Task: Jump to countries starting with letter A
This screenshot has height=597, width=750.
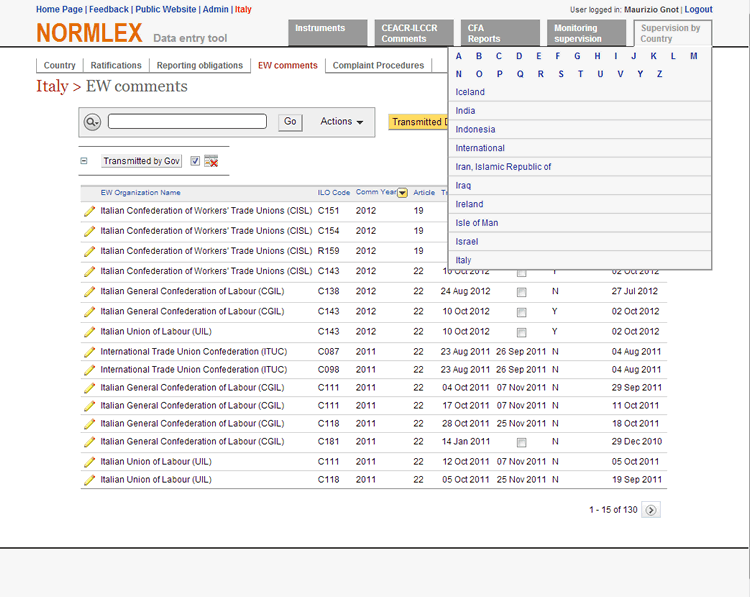Action: pos(459,56)
